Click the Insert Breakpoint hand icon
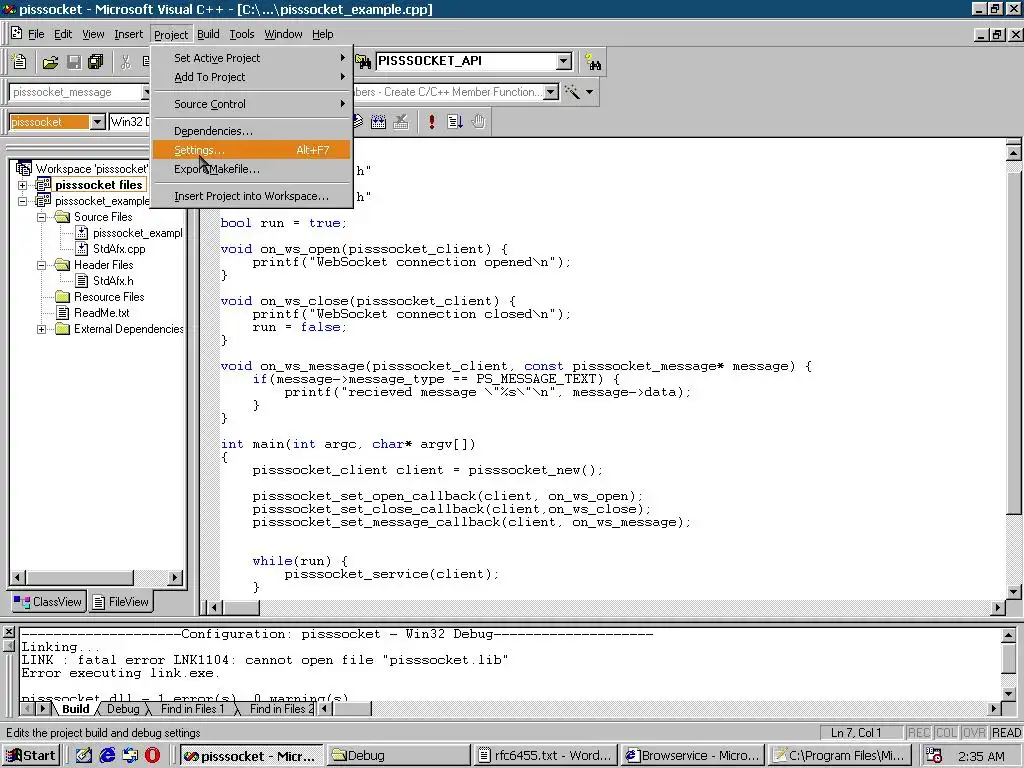The image size is (1024, 768). point(479,121)
